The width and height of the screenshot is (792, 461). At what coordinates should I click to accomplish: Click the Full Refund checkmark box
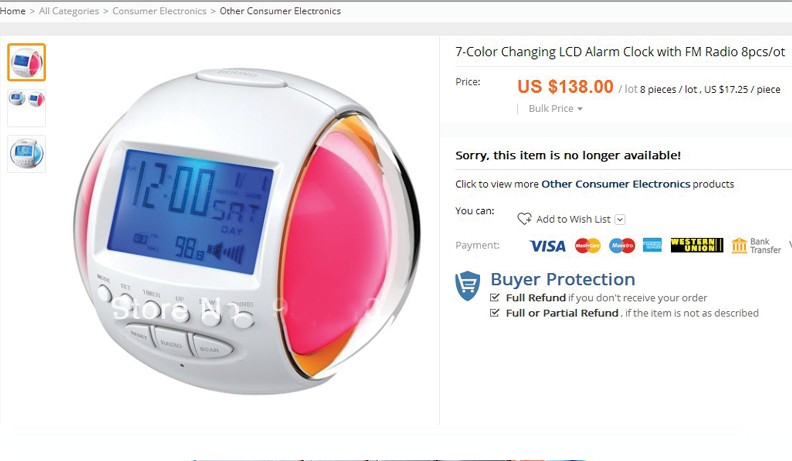tap(495, 297)
